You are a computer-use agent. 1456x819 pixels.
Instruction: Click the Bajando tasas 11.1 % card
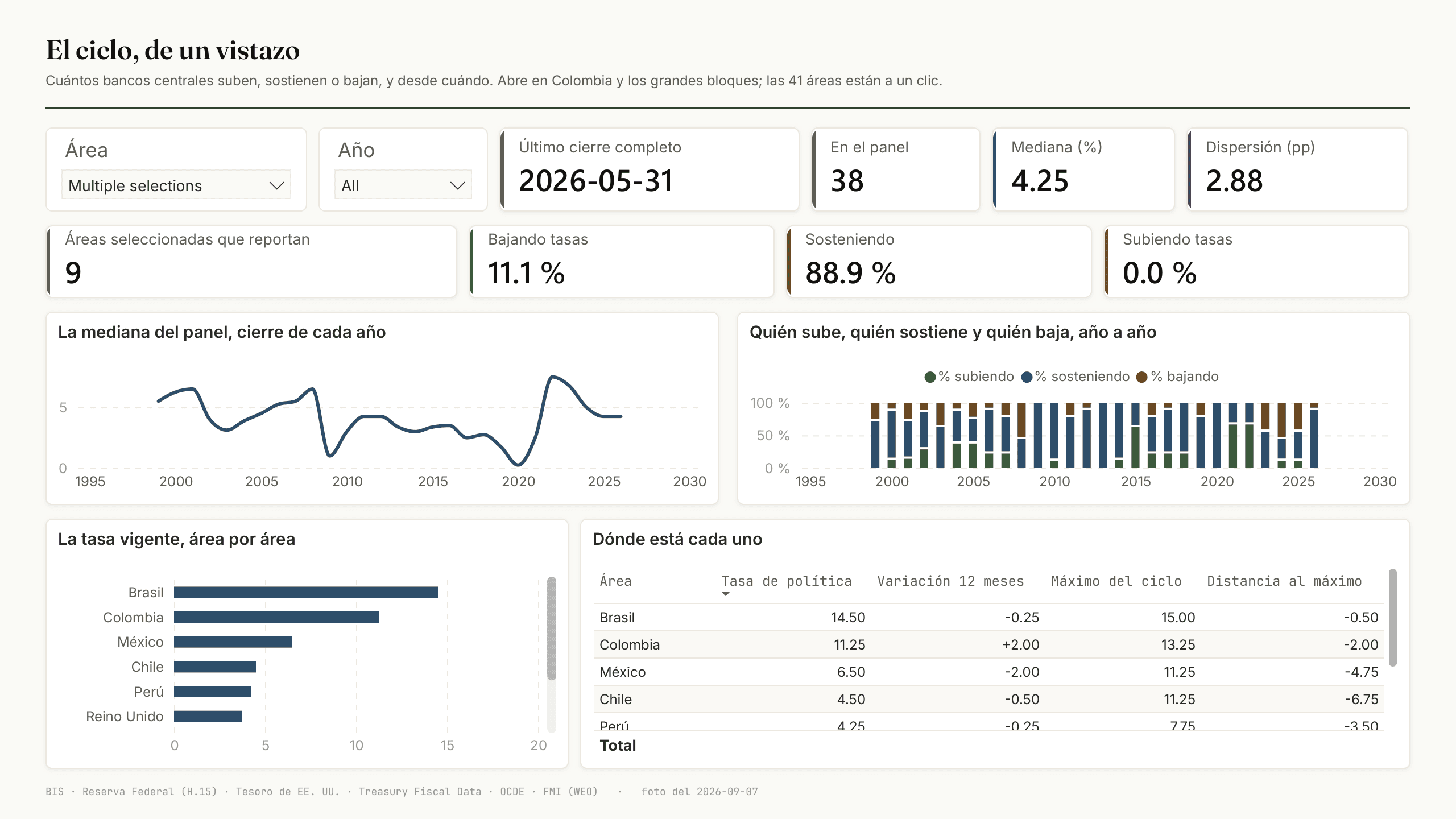point(622,262)
